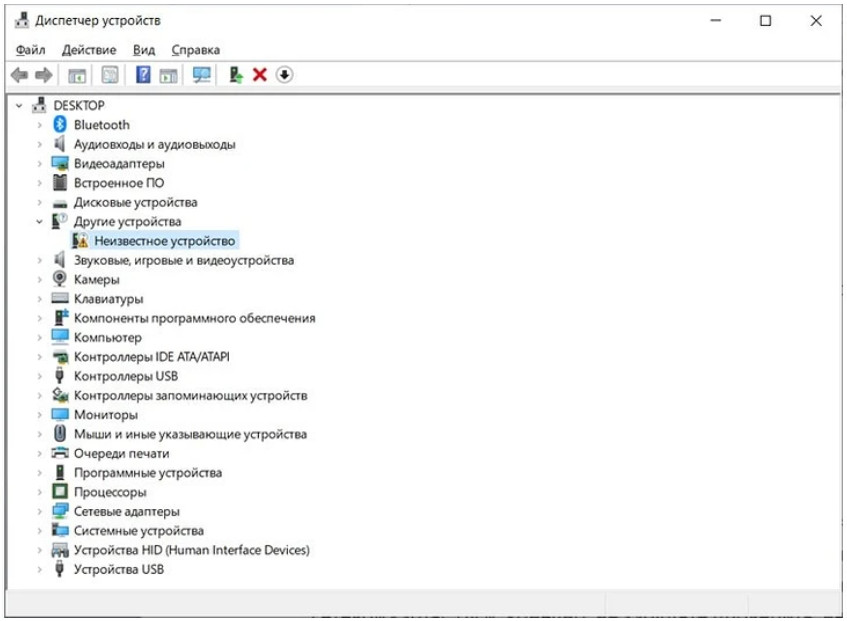Click the update driver toolbar icon
This screenshot has height=621, width=847.
236,75
